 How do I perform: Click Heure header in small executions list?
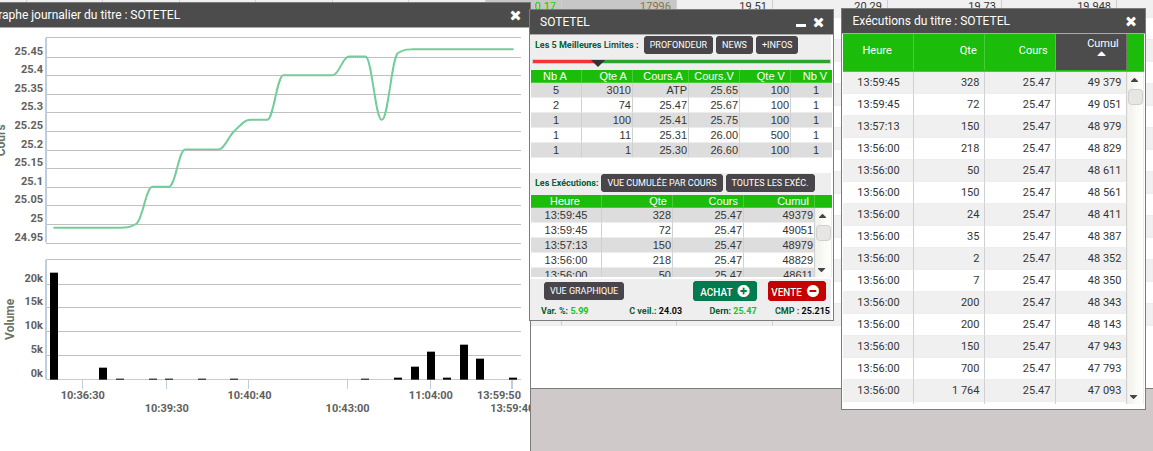coord(565,201)
